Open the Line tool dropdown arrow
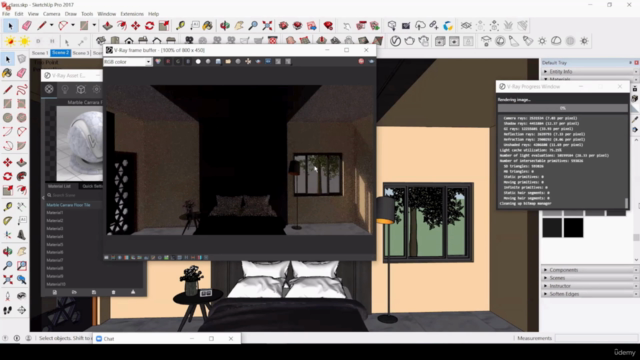 (51, 25)
